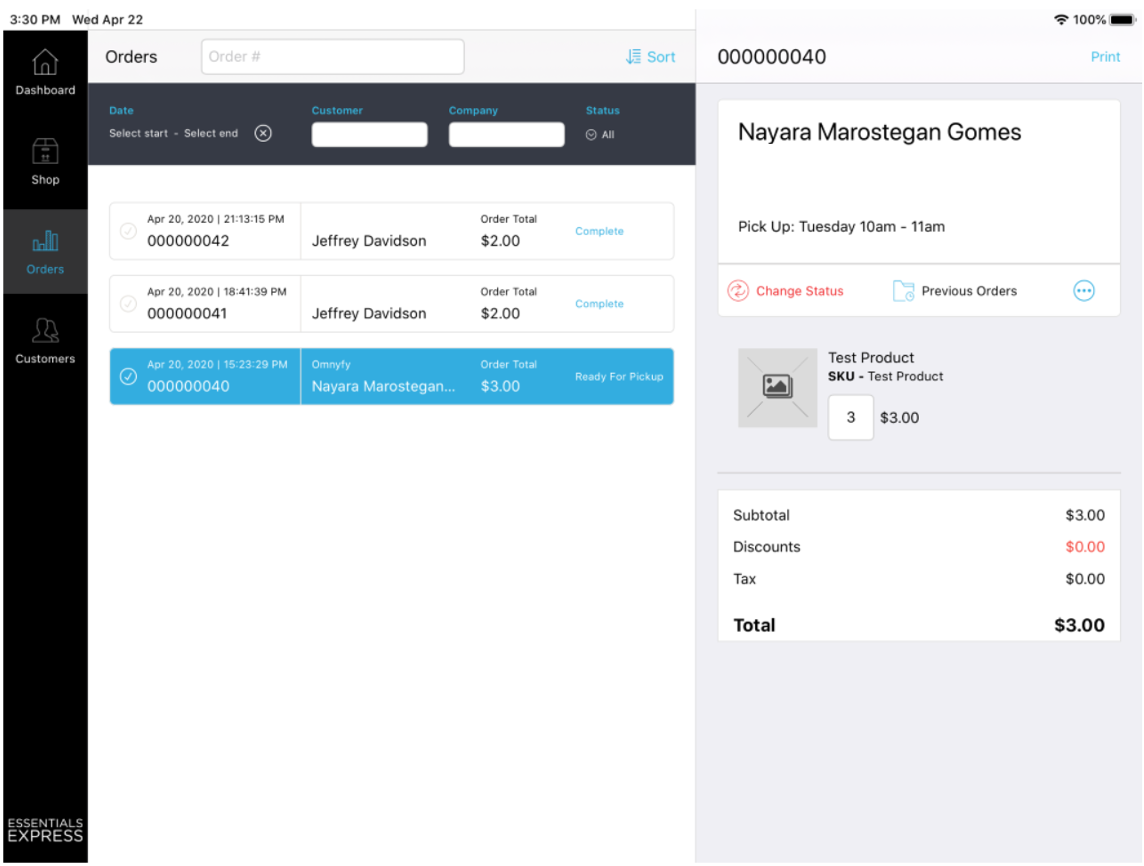Open the Status All filter dropdown

[x=600, y=135]
